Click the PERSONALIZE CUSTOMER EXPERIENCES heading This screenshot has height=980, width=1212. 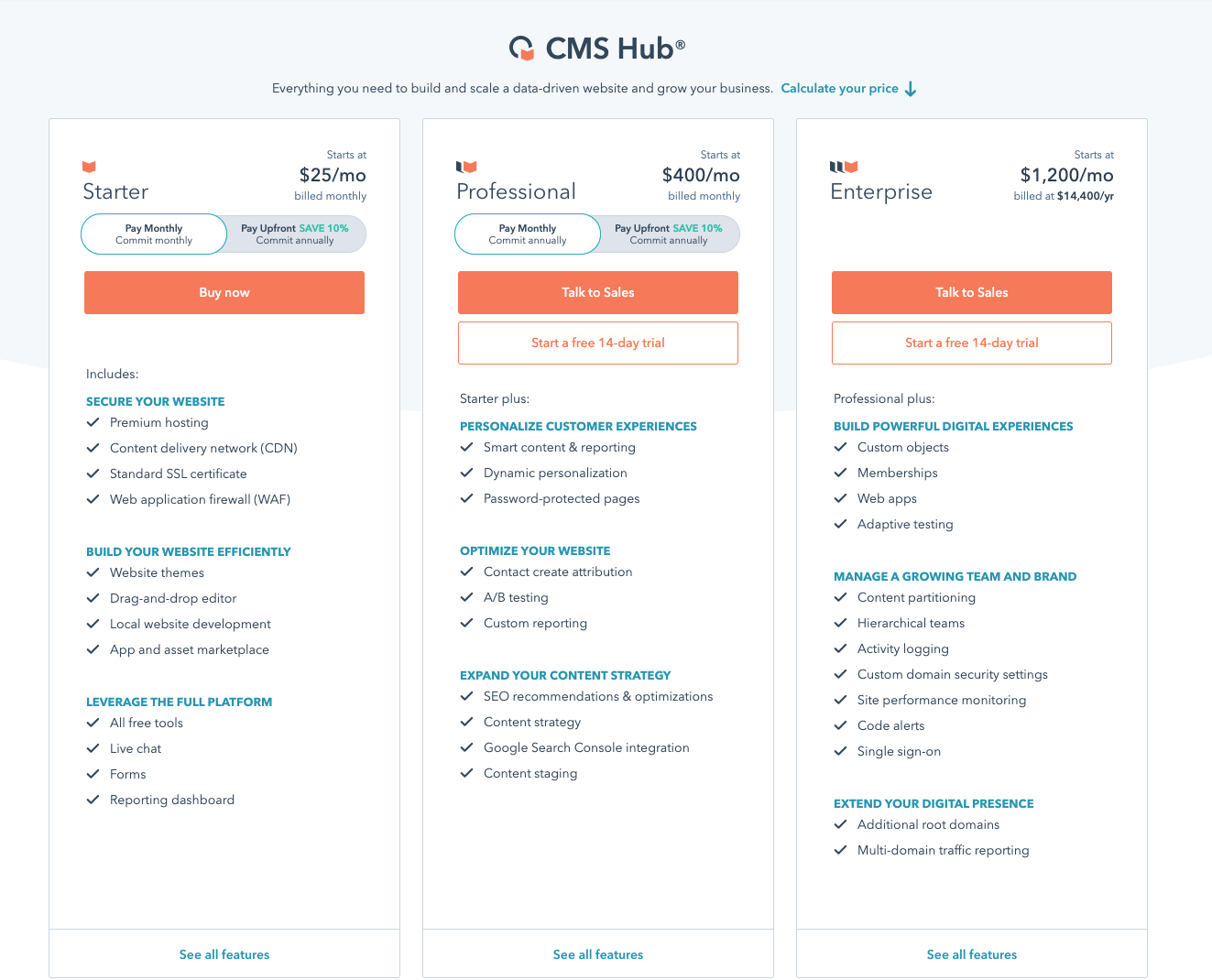pyautogui.click(x=578, y=426)
